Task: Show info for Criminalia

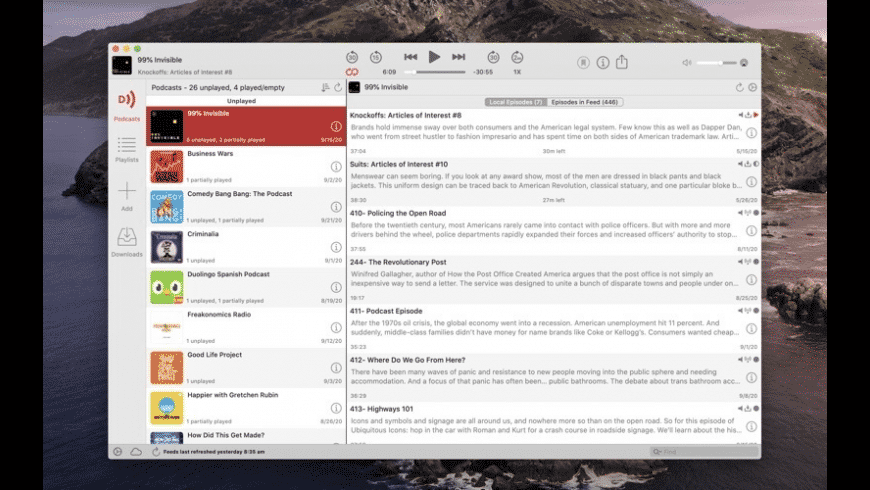Action: coord(336,247)
